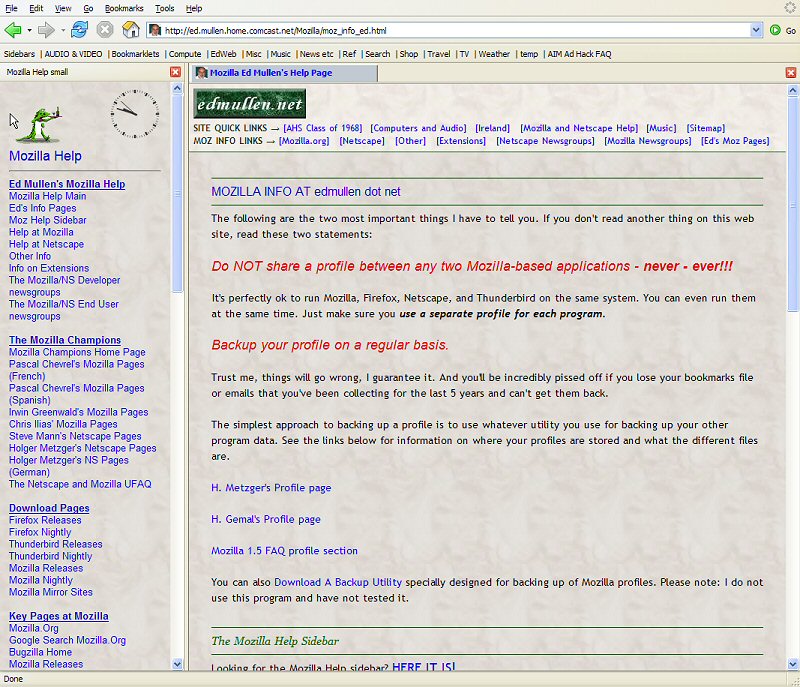Open the Forward button history dropdown arrow

61,30
